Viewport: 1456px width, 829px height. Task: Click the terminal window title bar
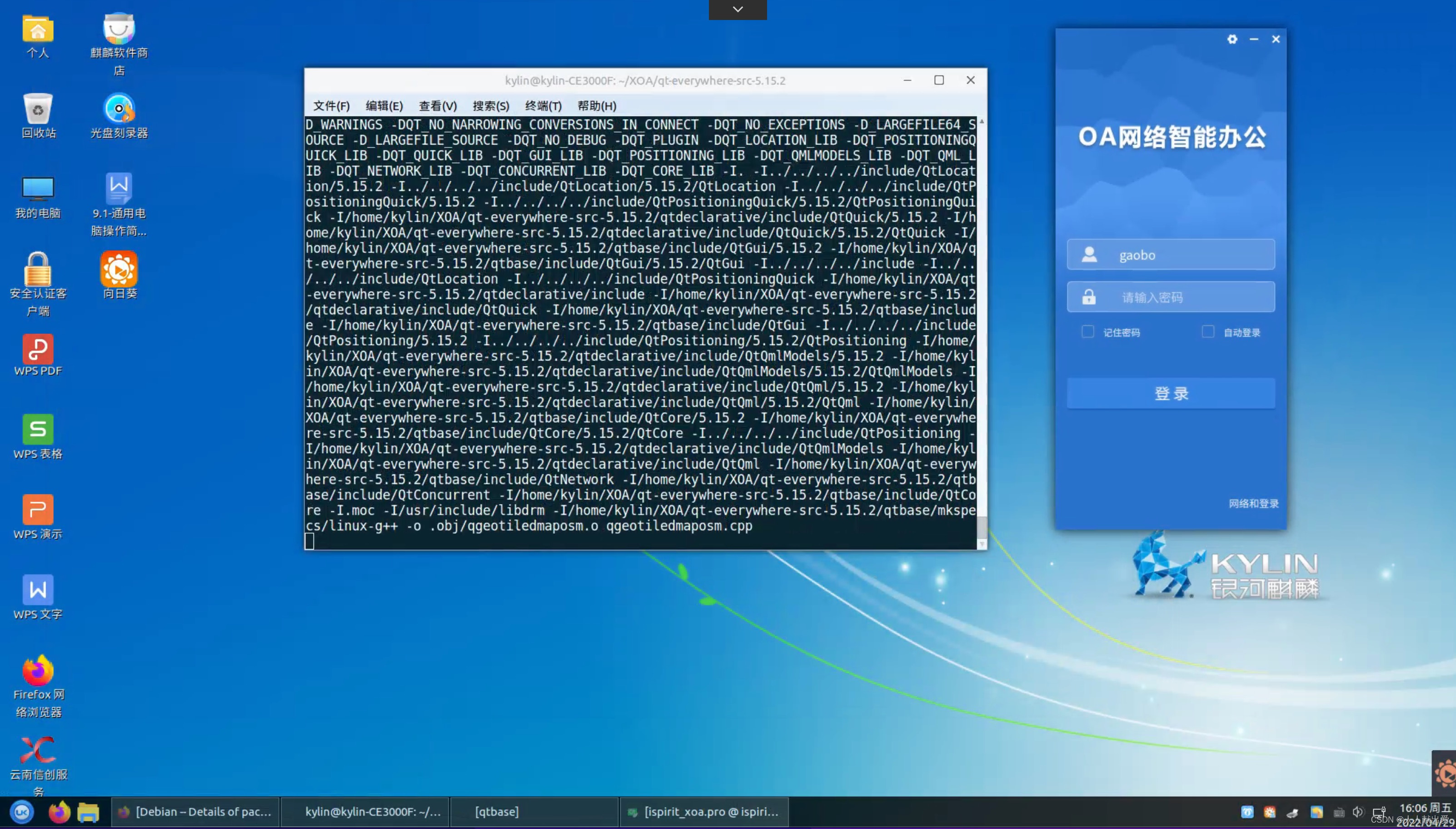645,80
